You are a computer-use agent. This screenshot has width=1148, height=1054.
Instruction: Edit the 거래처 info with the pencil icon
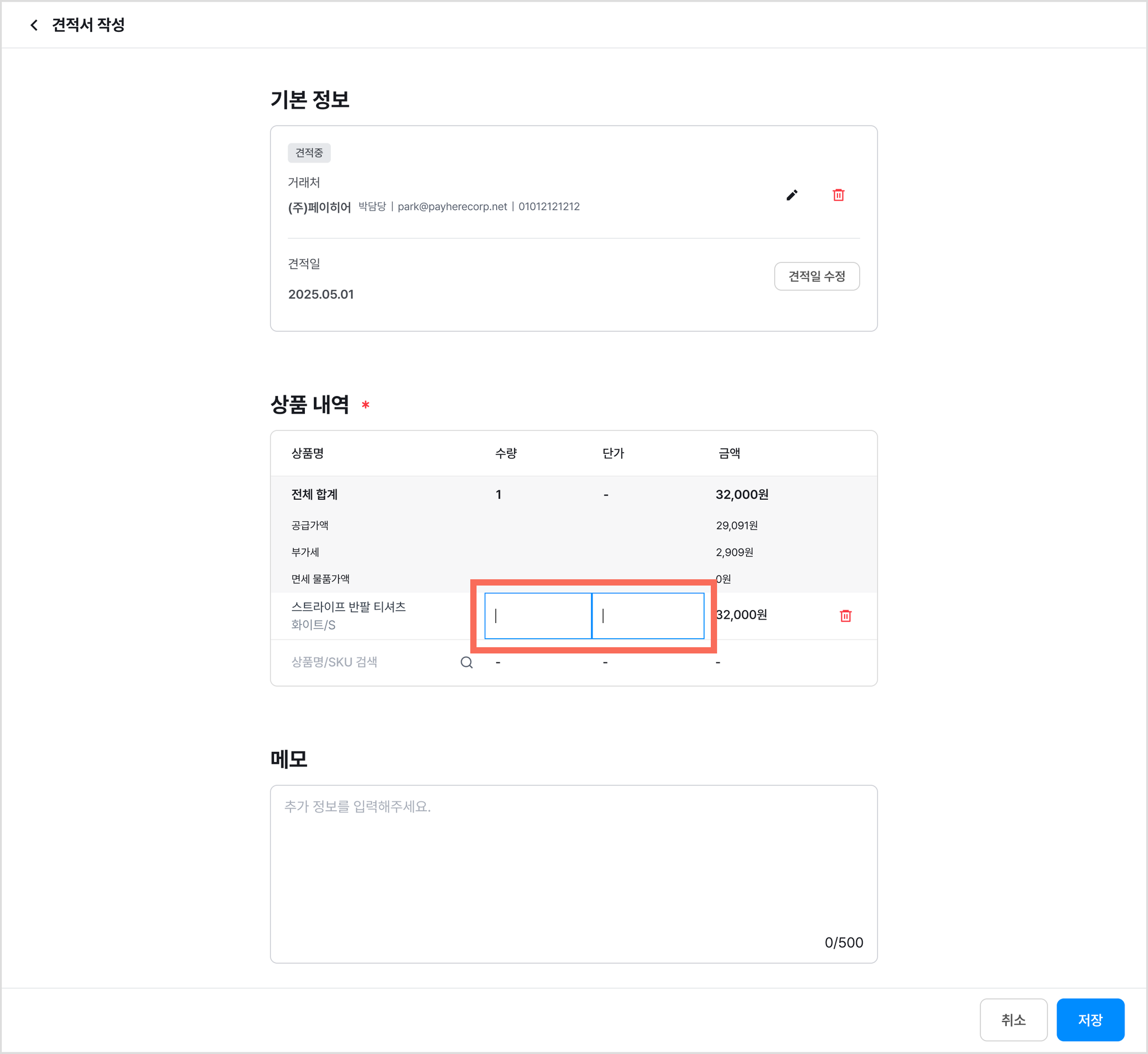[x=792, y=195]
